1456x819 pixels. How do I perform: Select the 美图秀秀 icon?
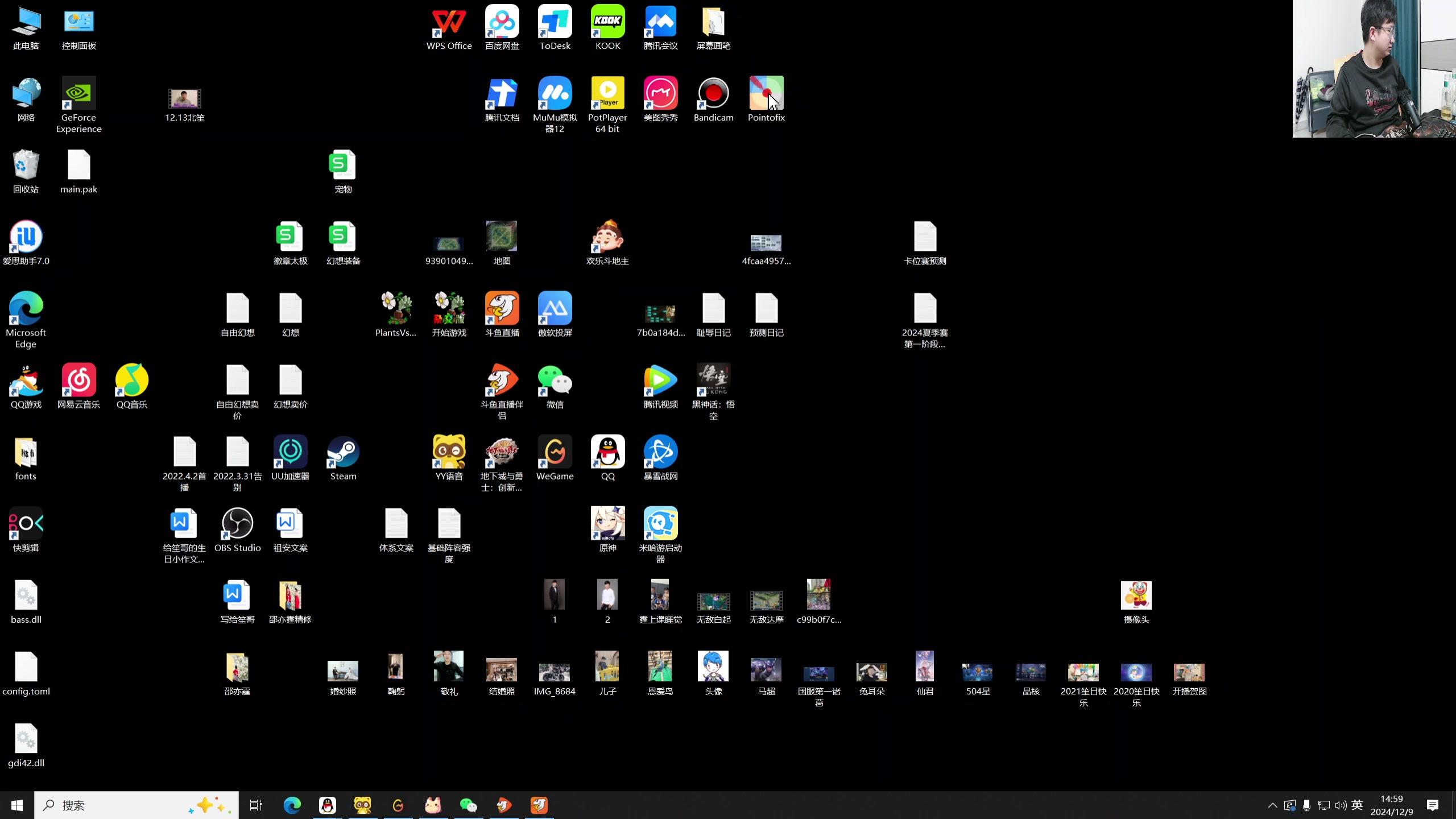[660, 100]
